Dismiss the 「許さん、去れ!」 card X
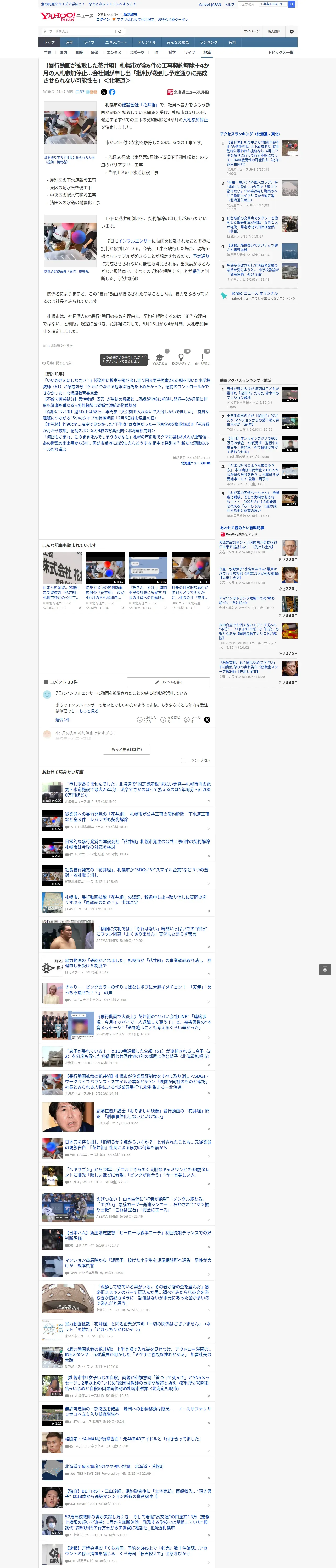Image resolution: width=336 pixels, height=1568 pixels. click(165, 608)
